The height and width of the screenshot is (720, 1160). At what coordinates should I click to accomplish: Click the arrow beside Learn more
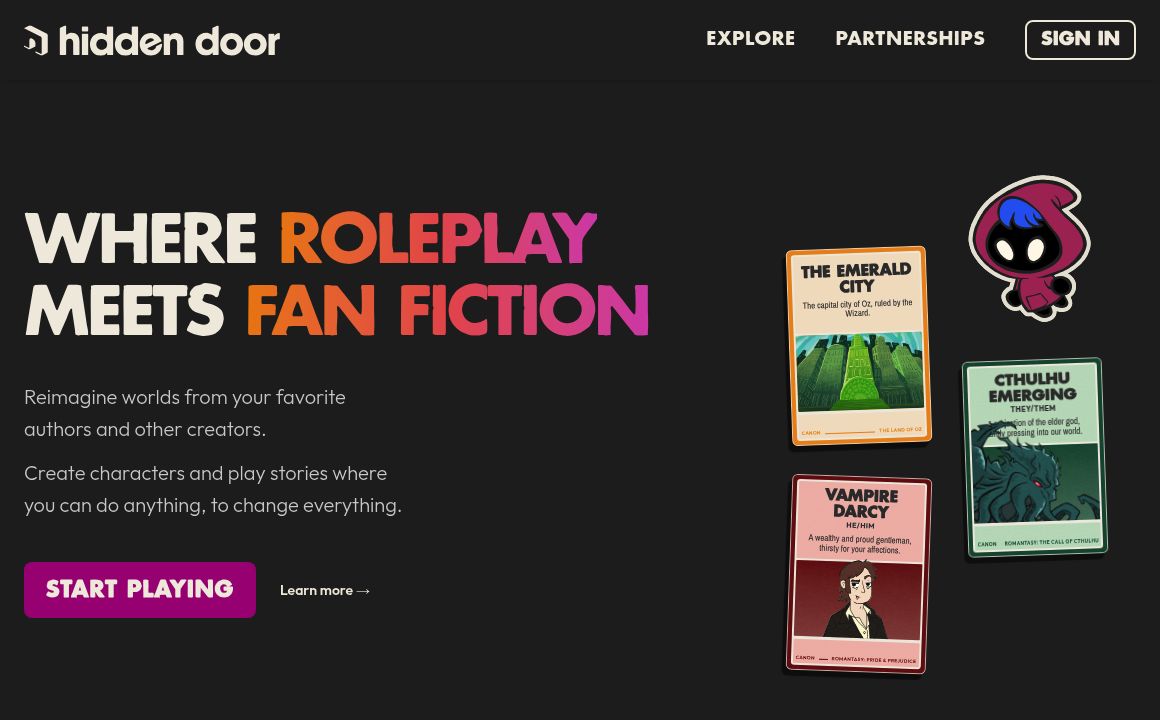pos(363,591)
